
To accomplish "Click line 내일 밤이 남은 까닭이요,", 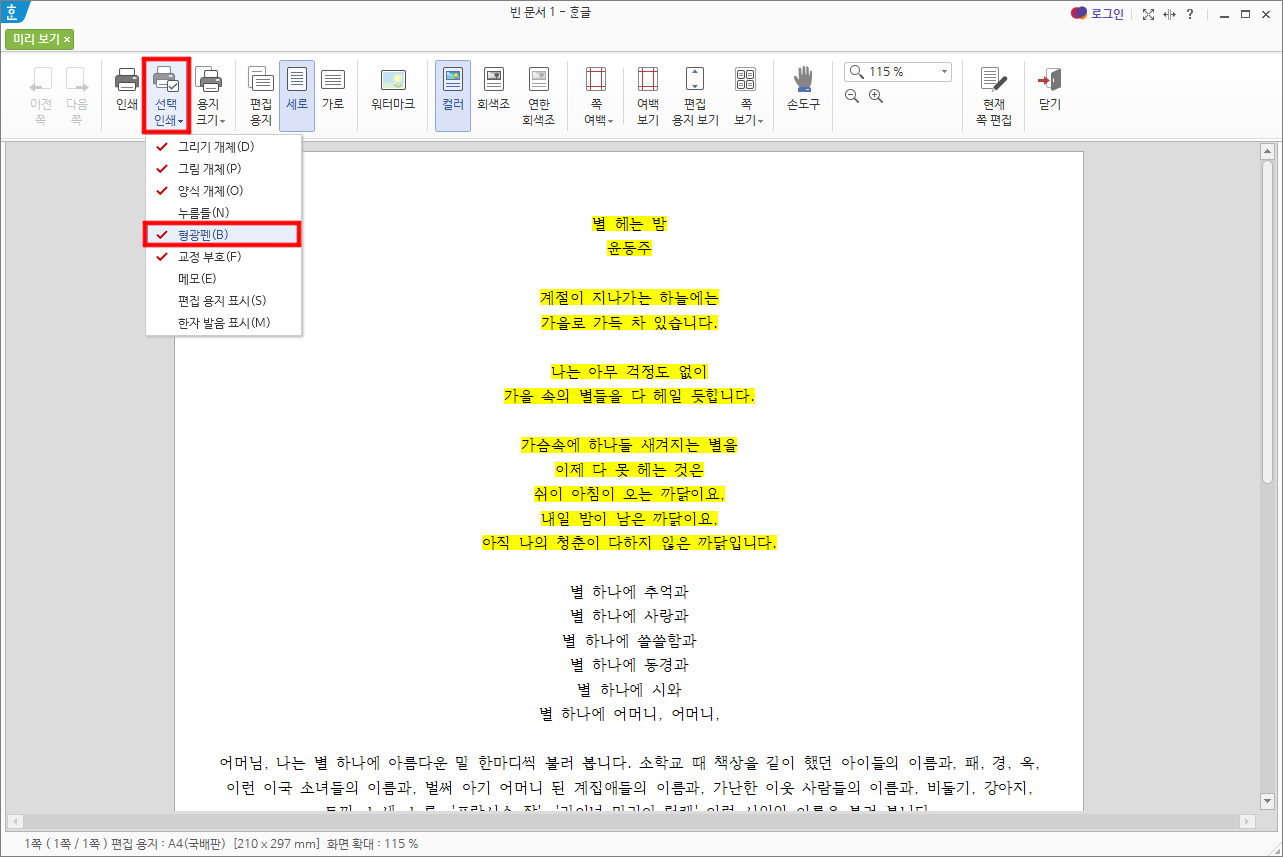I will pos(629,518).
